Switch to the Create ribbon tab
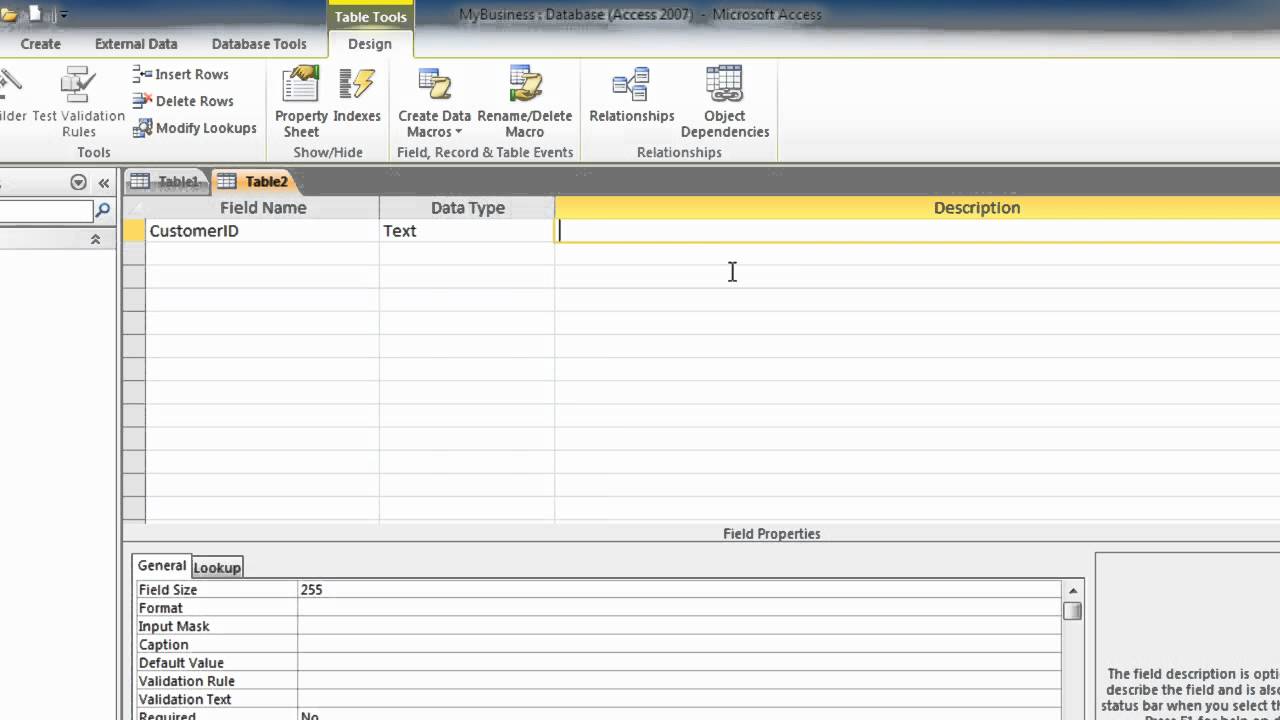Screen dimensions: 1280x720 pos(41,44)
